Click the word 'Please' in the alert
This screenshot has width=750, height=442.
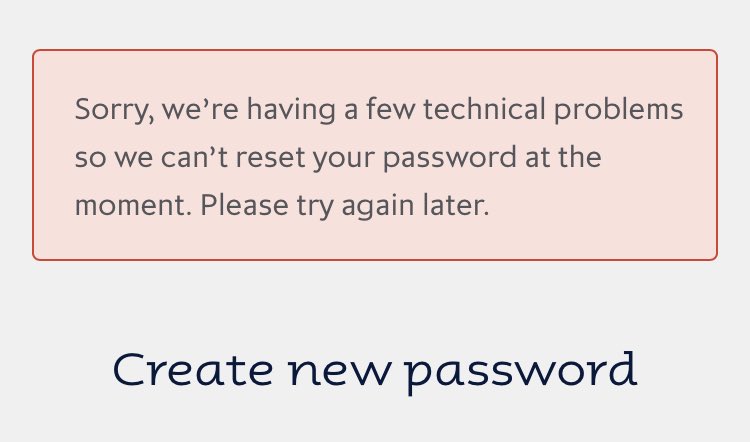(244, 205)
